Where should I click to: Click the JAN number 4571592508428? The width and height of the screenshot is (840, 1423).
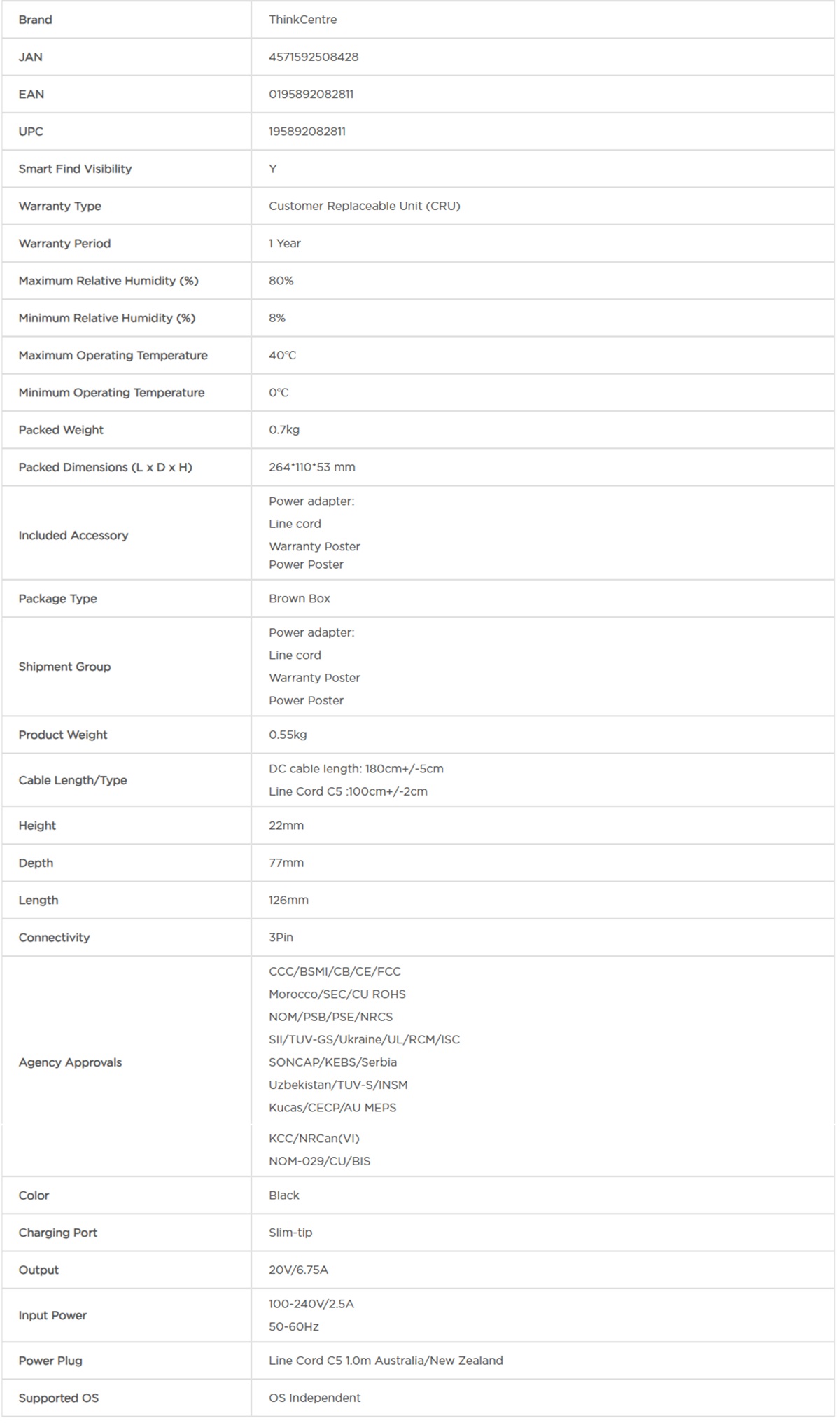(x=314, y=57)
